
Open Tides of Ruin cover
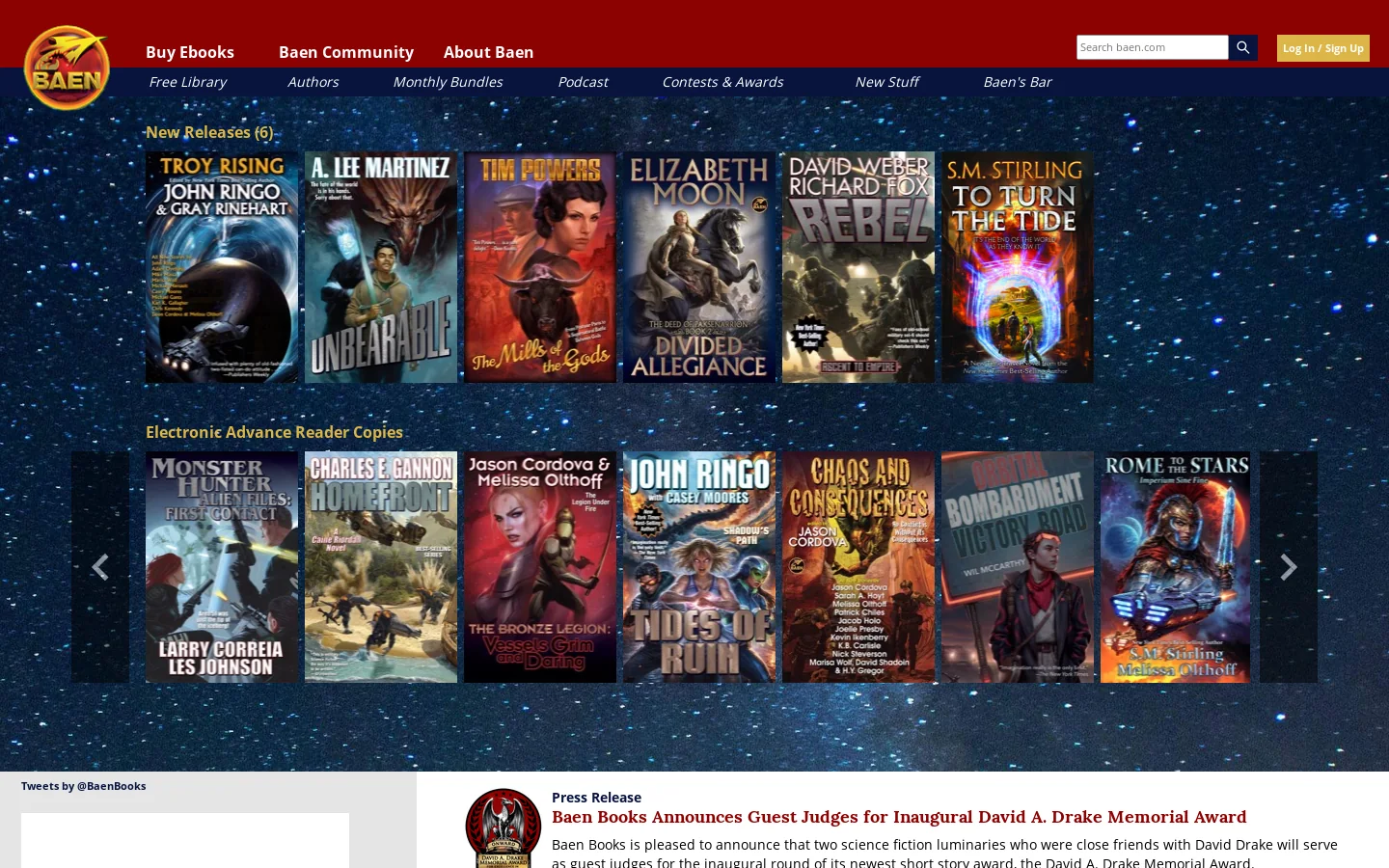point(699,567)
